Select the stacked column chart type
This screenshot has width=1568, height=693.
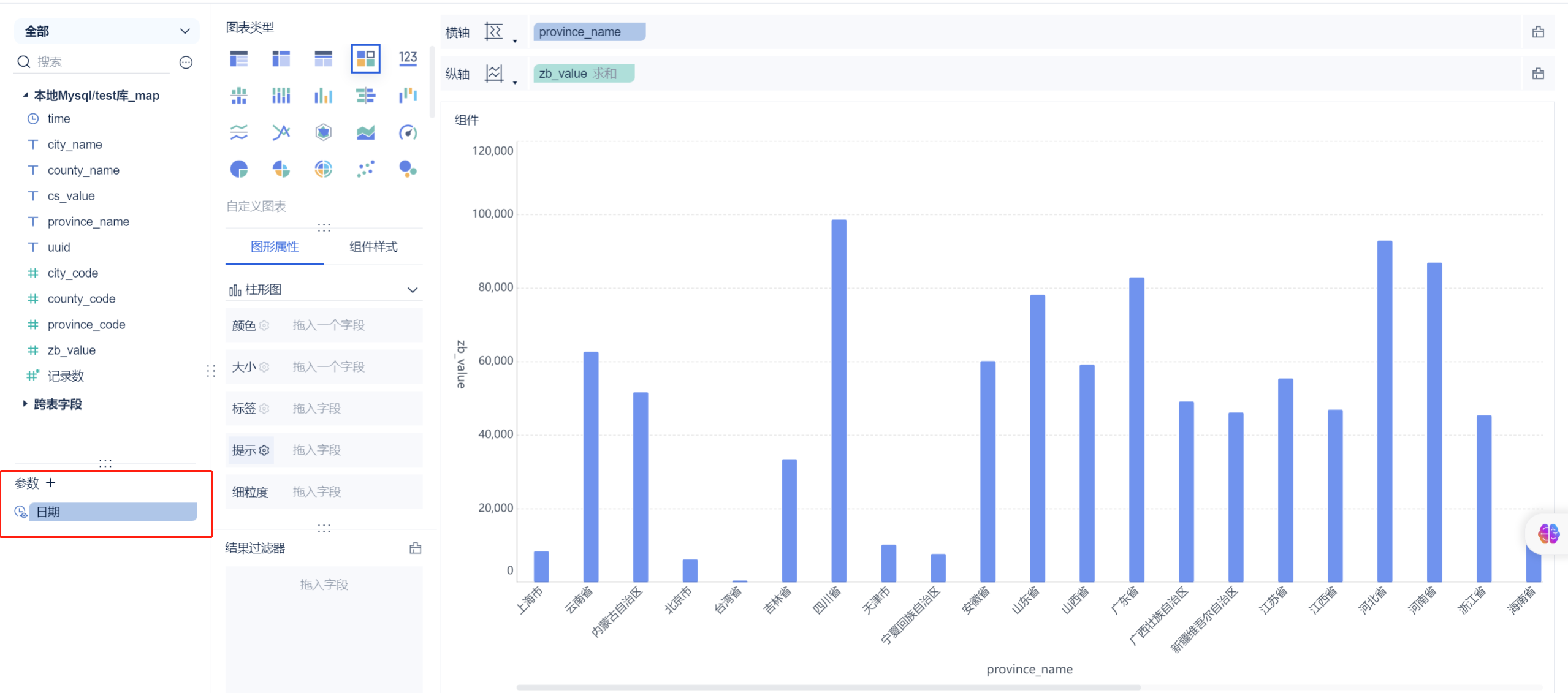tap(281, 96)
